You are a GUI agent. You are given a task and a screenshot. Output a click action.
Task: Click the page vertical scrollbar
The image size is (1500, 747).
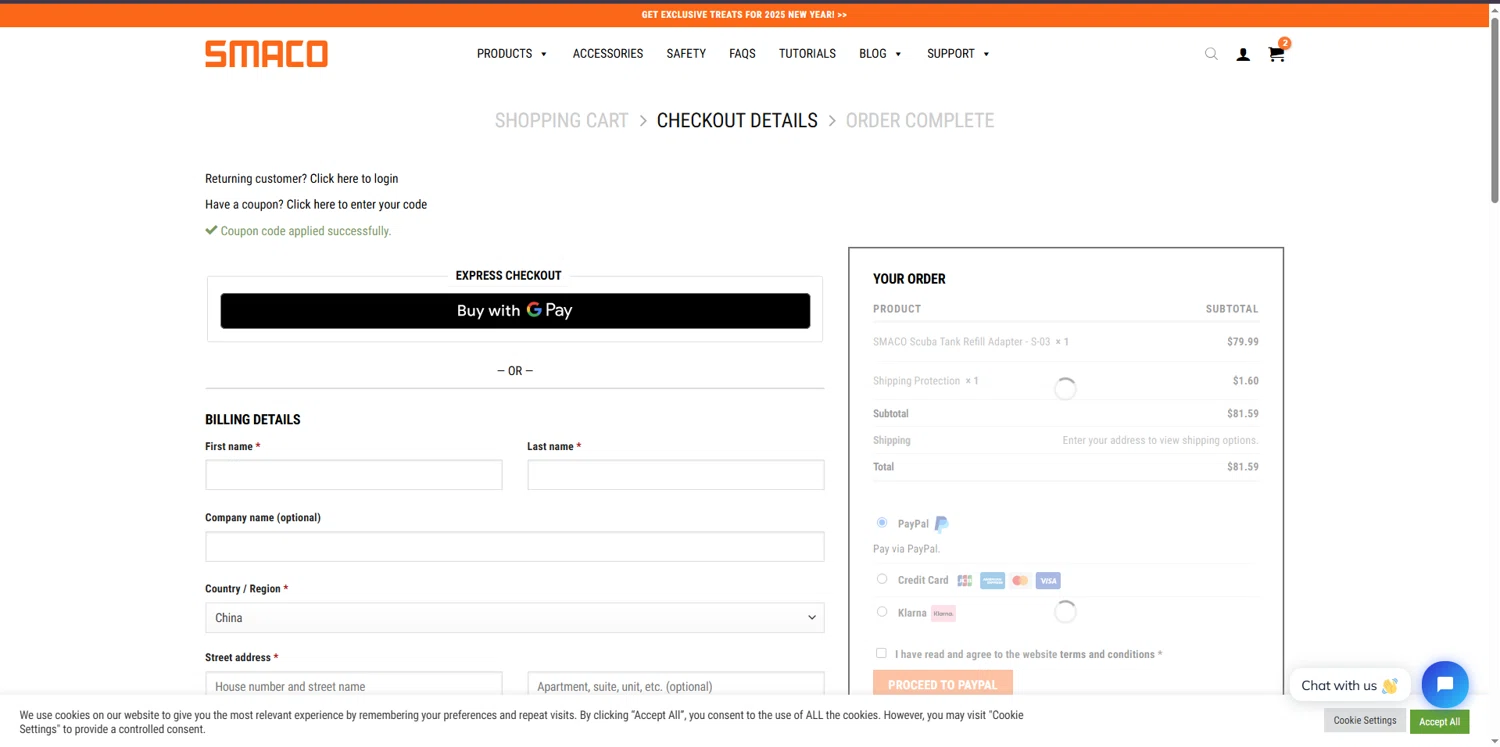pos(1494,110)
